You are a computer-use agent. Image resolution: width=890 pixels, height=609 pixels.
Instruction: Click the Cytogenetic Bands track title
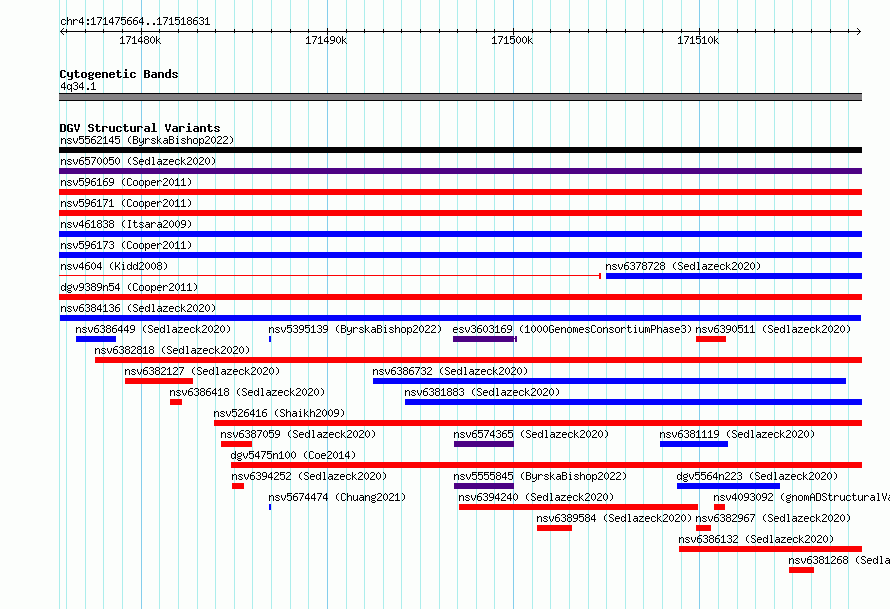tap(119, 74)
